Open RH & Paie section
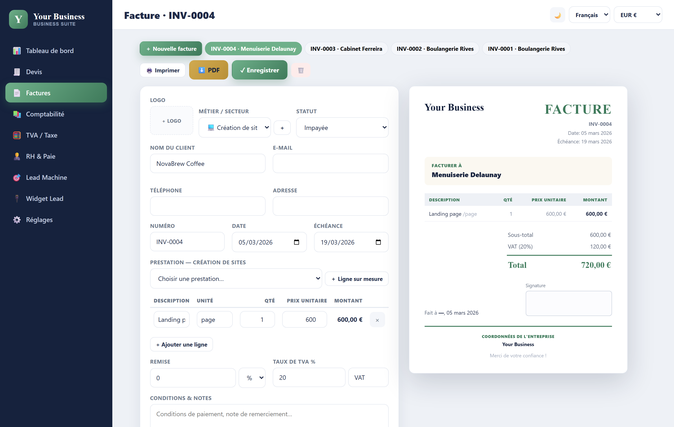 tap(56, 156)
